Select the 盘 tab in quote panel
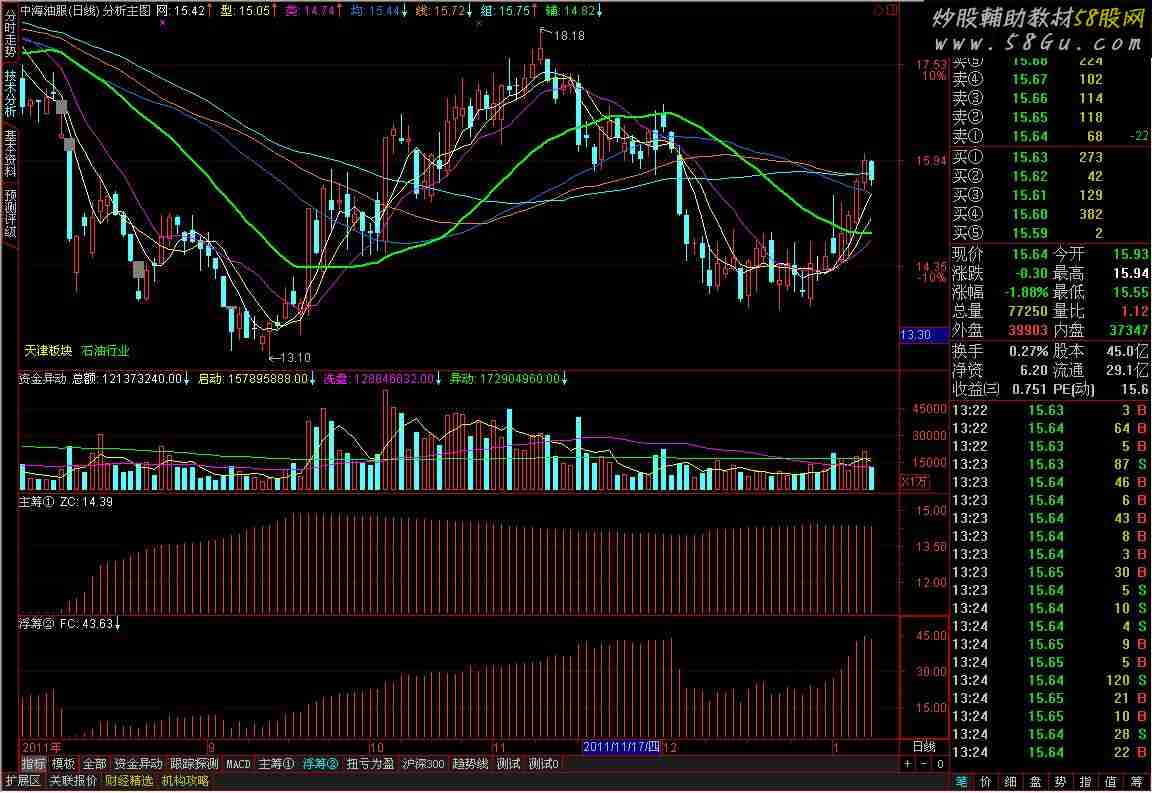Image resolution: width=1152 pixels, height=793 pixels. [x=1036, y=782]
